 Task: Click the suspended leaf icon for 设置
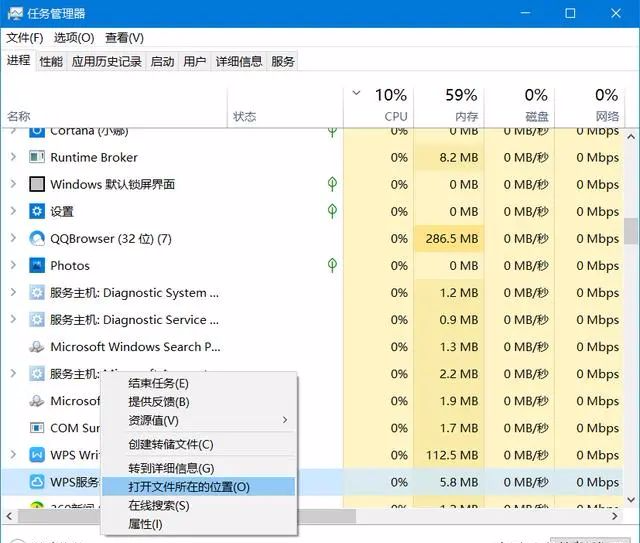[332, 211]
